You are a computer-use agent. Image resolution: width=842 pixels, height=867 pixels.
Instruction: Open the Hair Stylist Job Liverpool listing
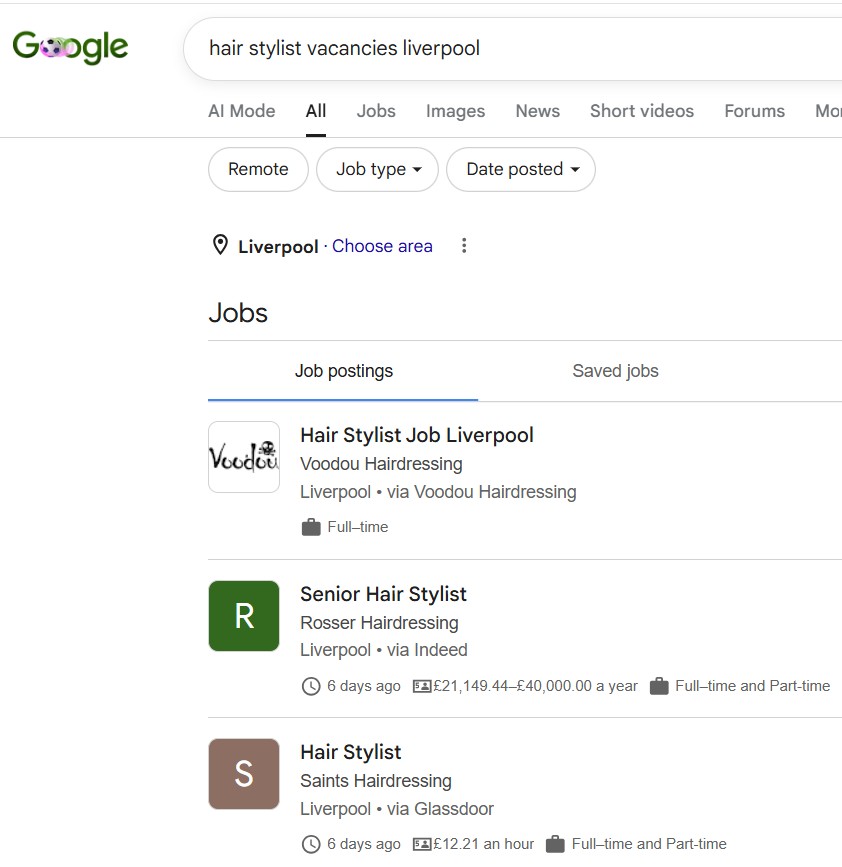(417, 435)
